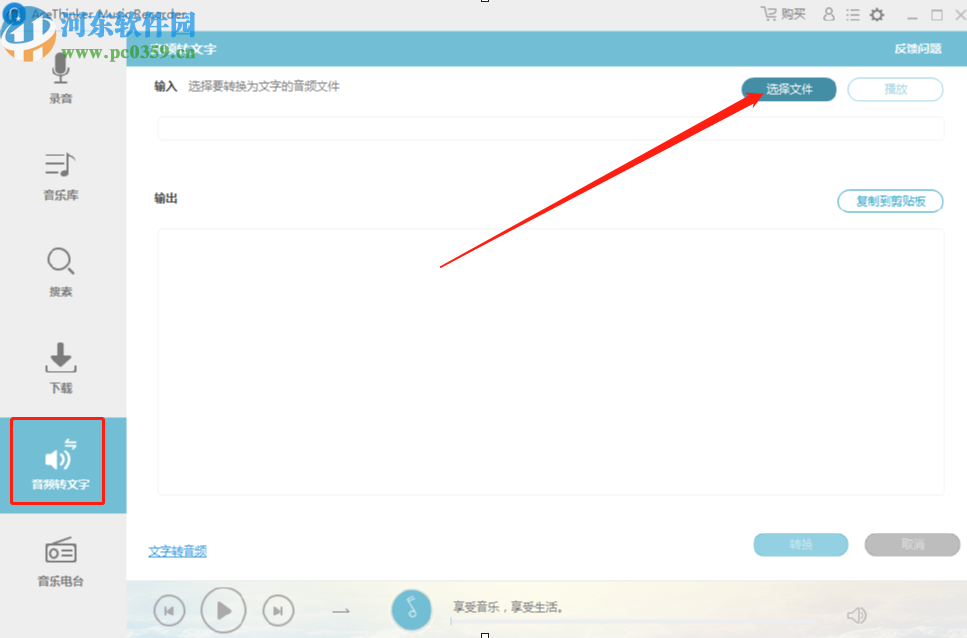Mute audio with the speaker icon
The height and width of the screenshot is (638, 967).
click(x=856, y=614)
